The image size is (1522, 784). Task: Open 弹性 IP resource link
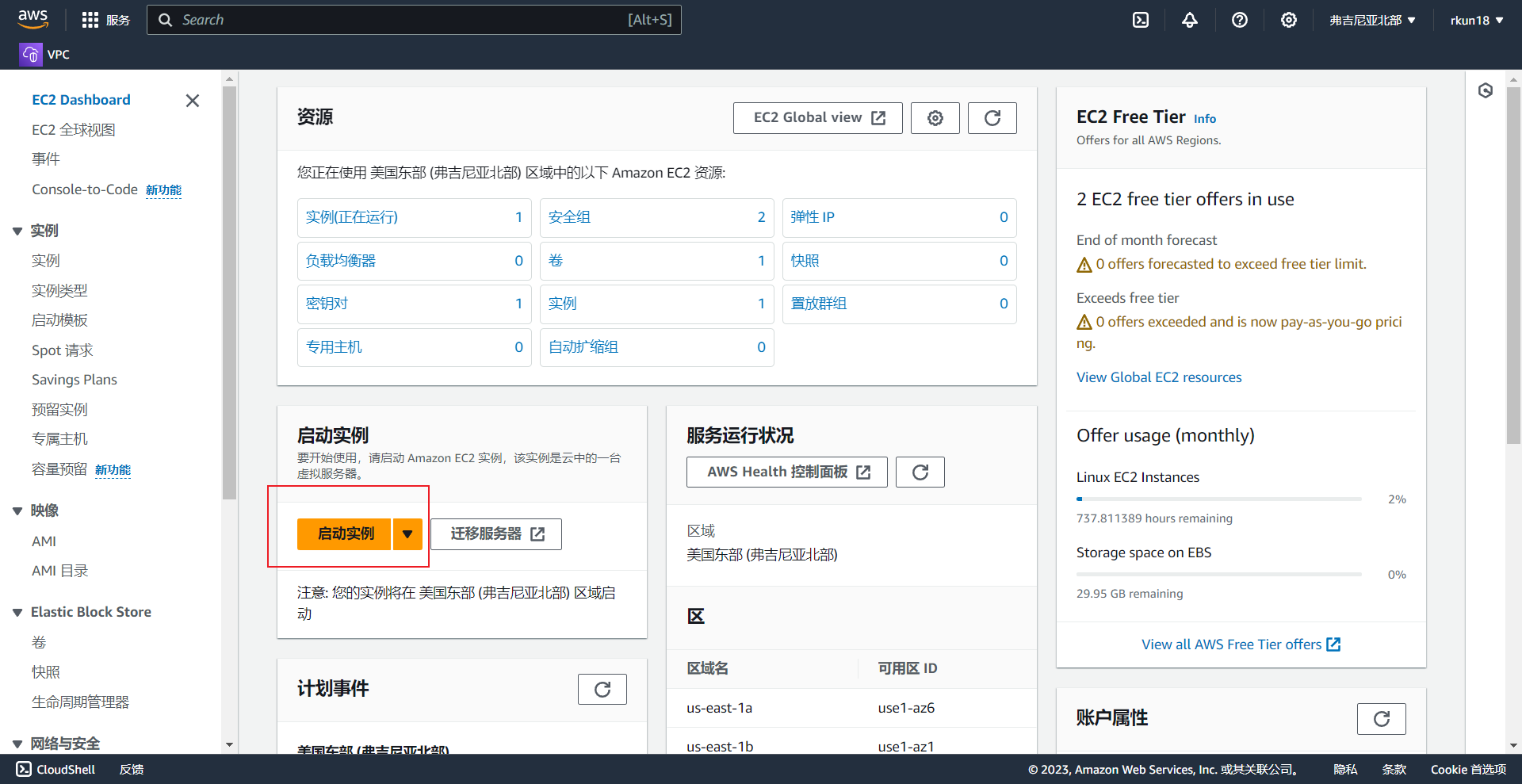click(813, 217)
